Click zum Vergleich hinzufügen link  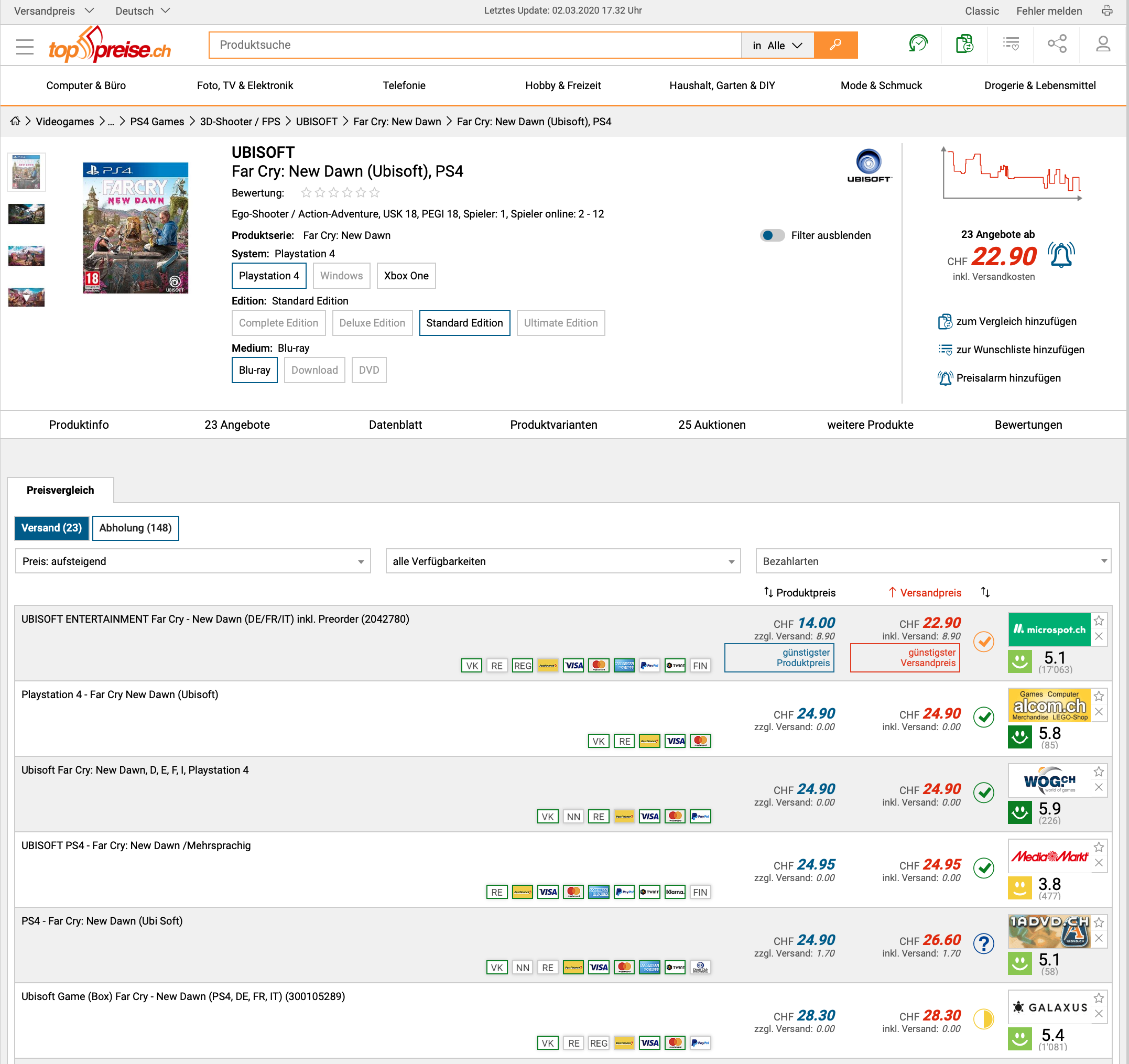coord(1015,321)
